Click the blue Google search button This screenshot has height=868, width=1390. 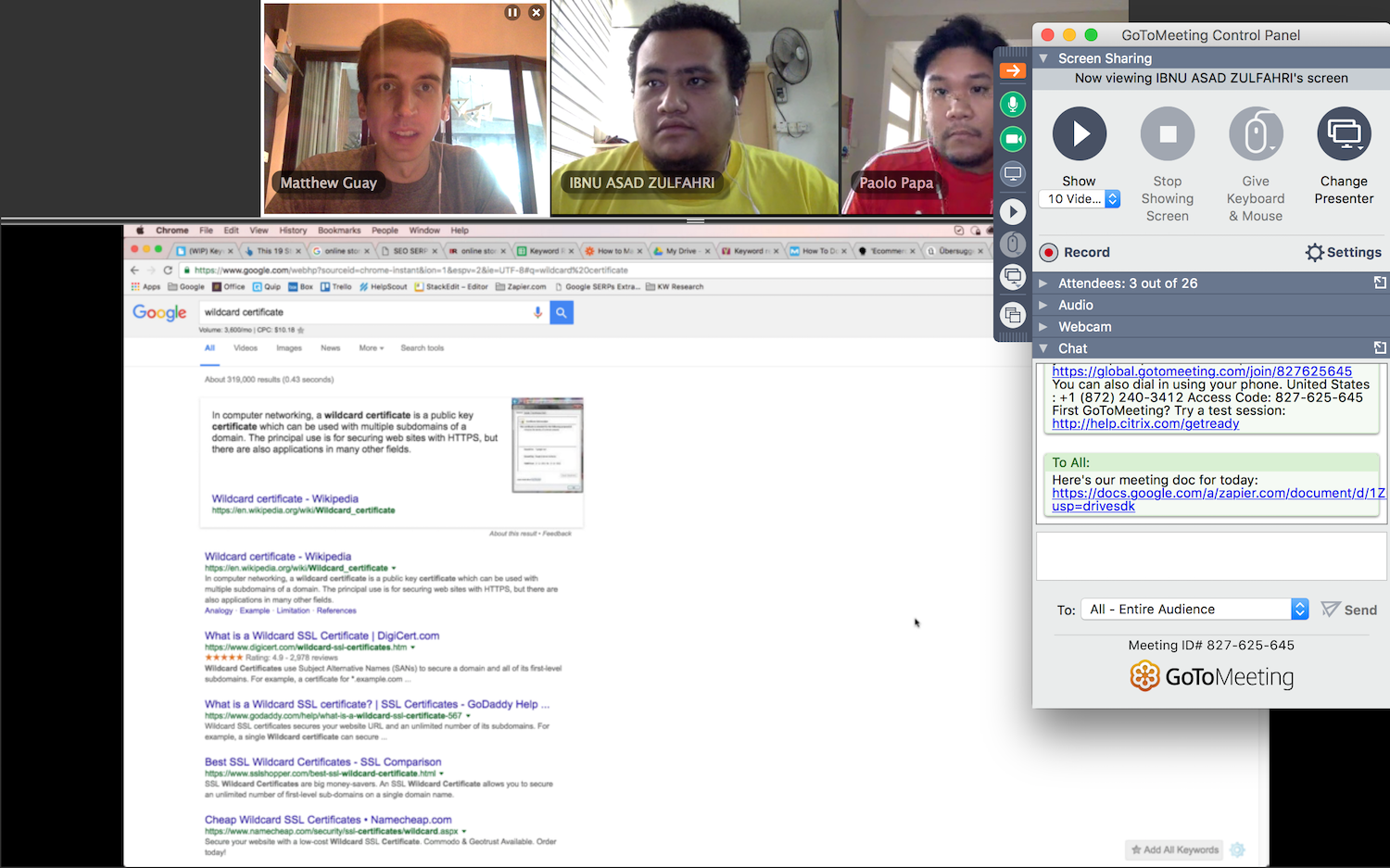(562, 312)
